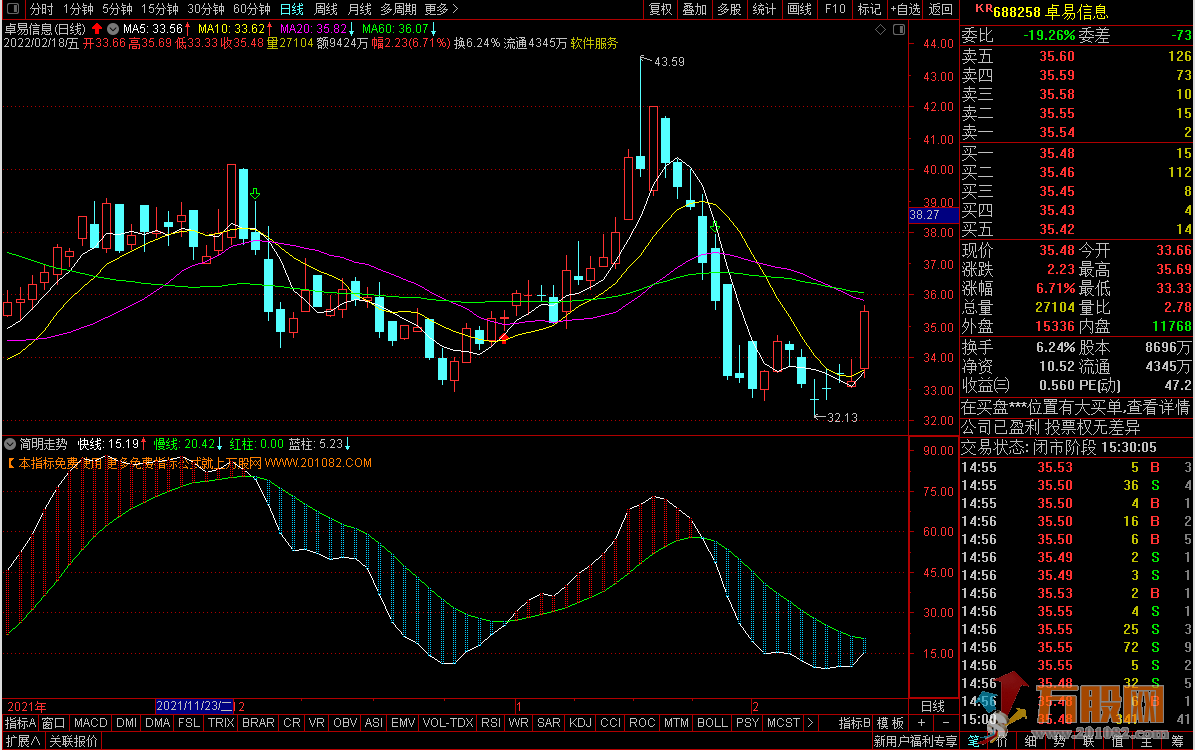Open the 软件服务 sector link
Viewport: 1195px width, 750px height.
coord(594,44)
